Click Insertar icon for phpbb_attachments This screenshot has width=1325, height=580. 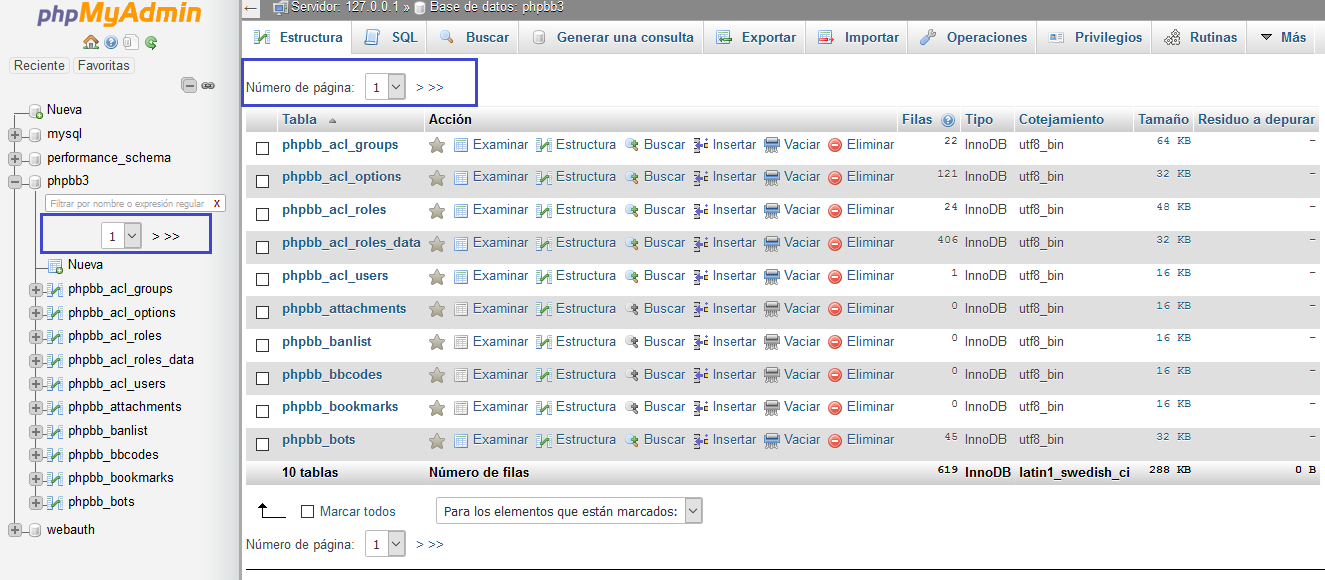(x=701, y=309)
